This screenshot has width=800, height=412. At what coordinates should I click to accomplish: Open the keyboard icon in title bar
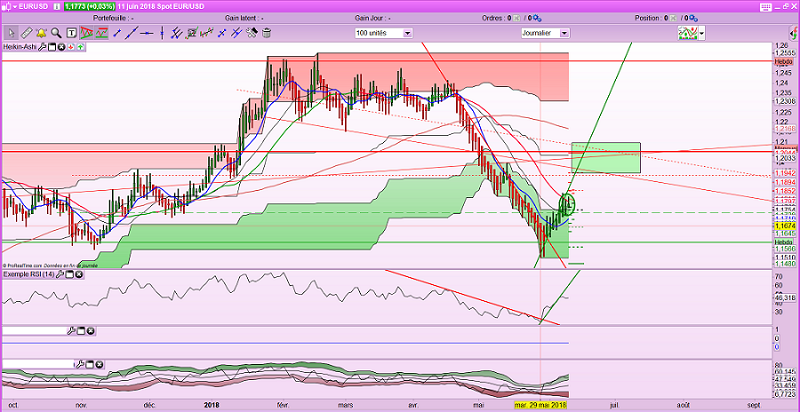765,7
